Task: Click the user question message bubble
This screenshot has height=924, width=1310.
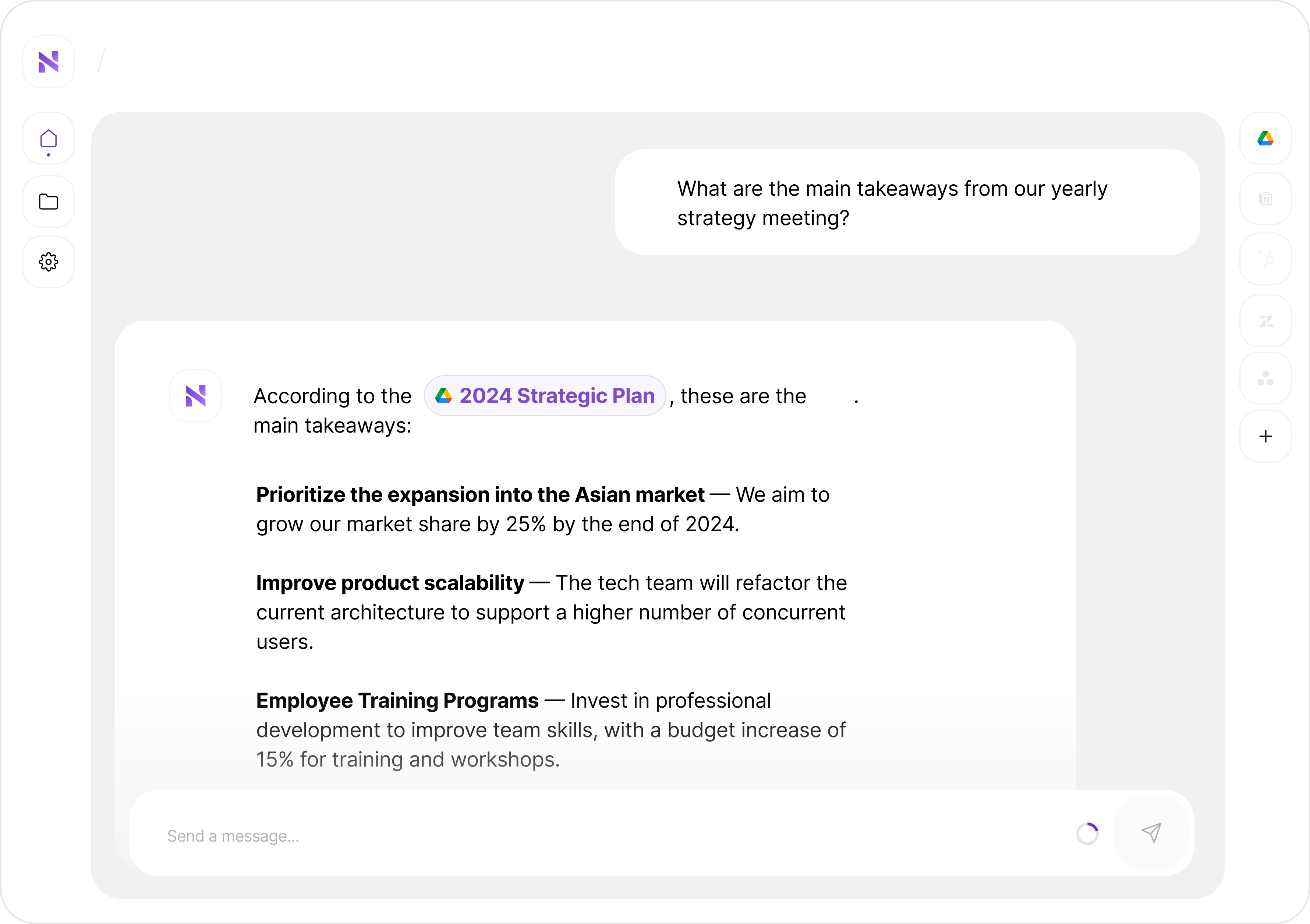Action: 907,202
